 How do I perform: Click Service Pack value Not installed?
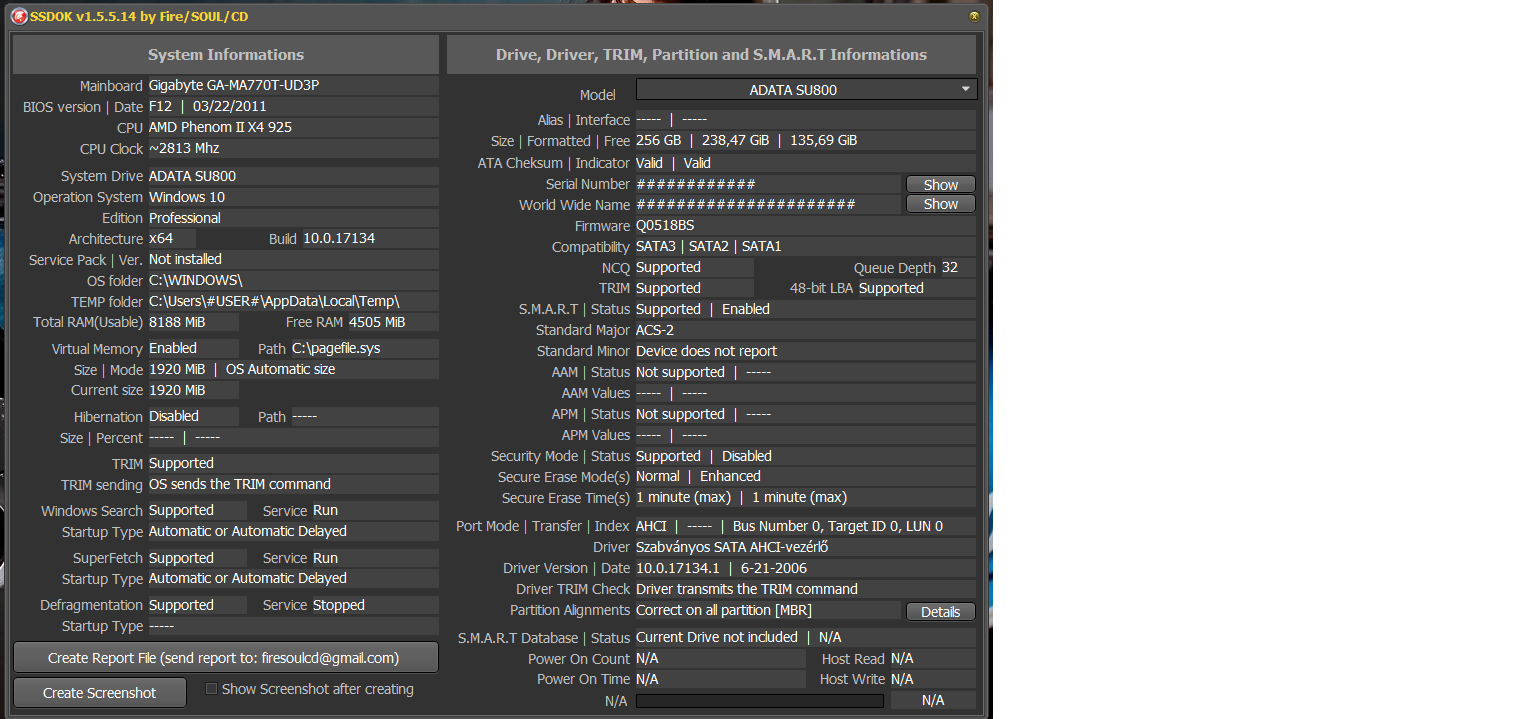pos(293,260)
